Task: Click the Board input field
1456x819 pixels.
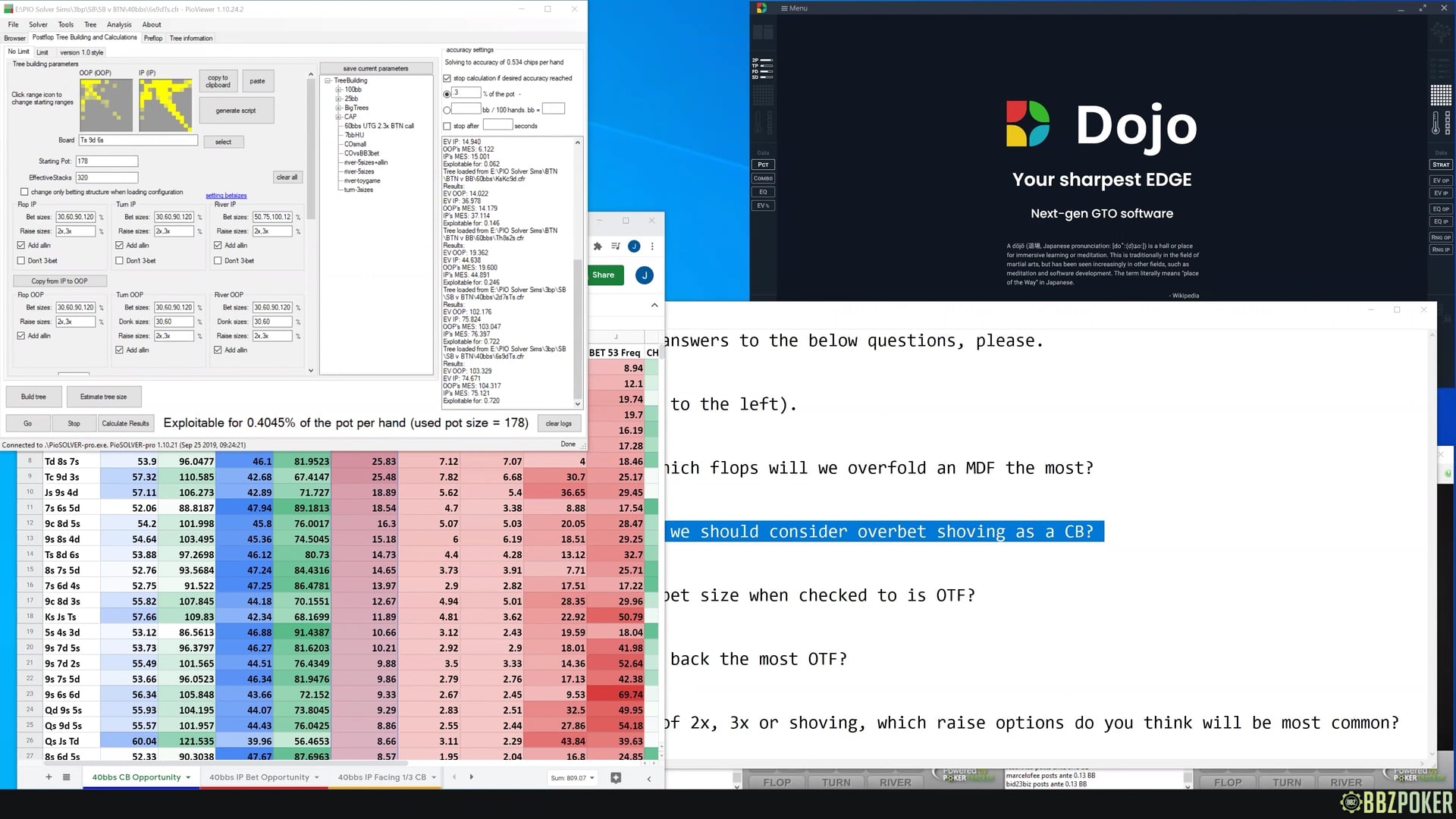Action: [x=138, y=140]
